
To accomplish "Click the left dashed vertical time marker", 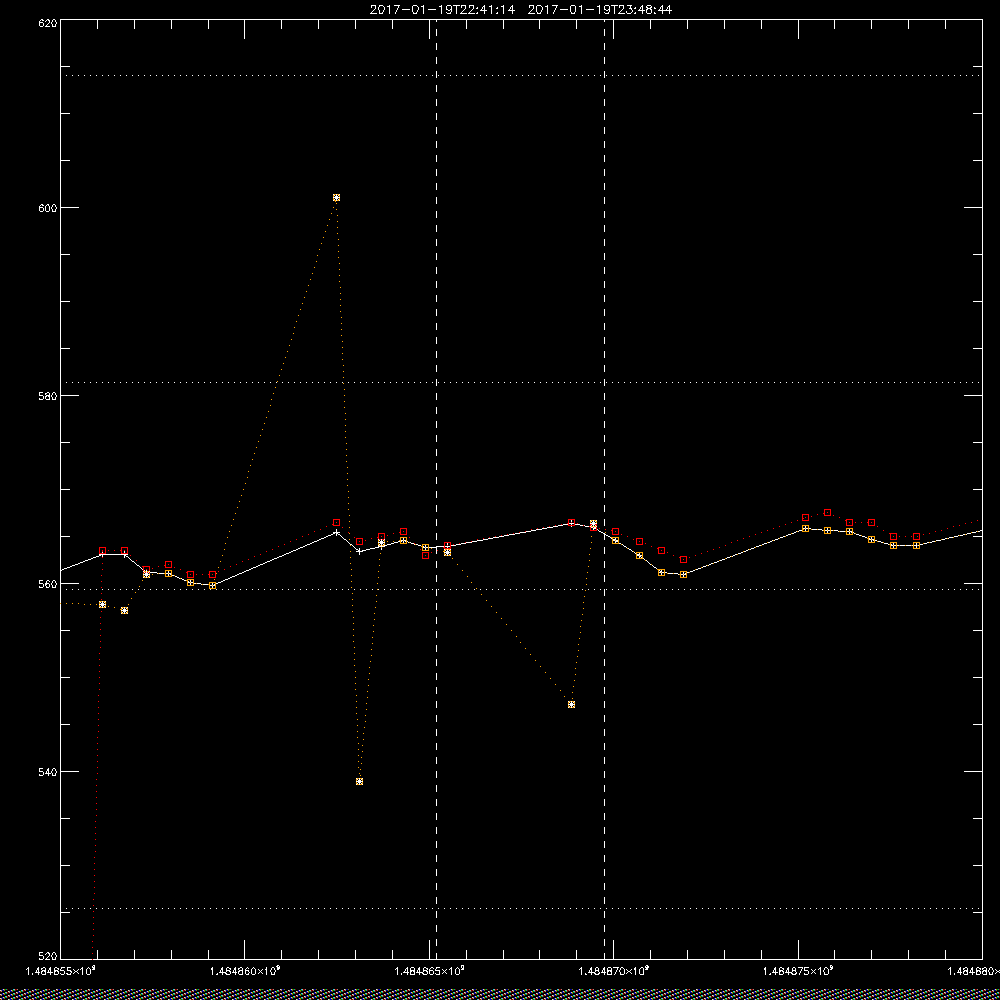I will click(436, 489).
